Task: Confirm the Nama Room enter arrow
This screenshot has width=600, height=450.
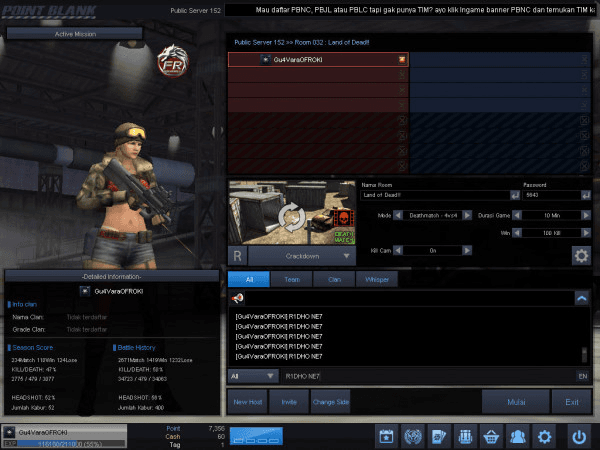Action: (x=515, y=195)
